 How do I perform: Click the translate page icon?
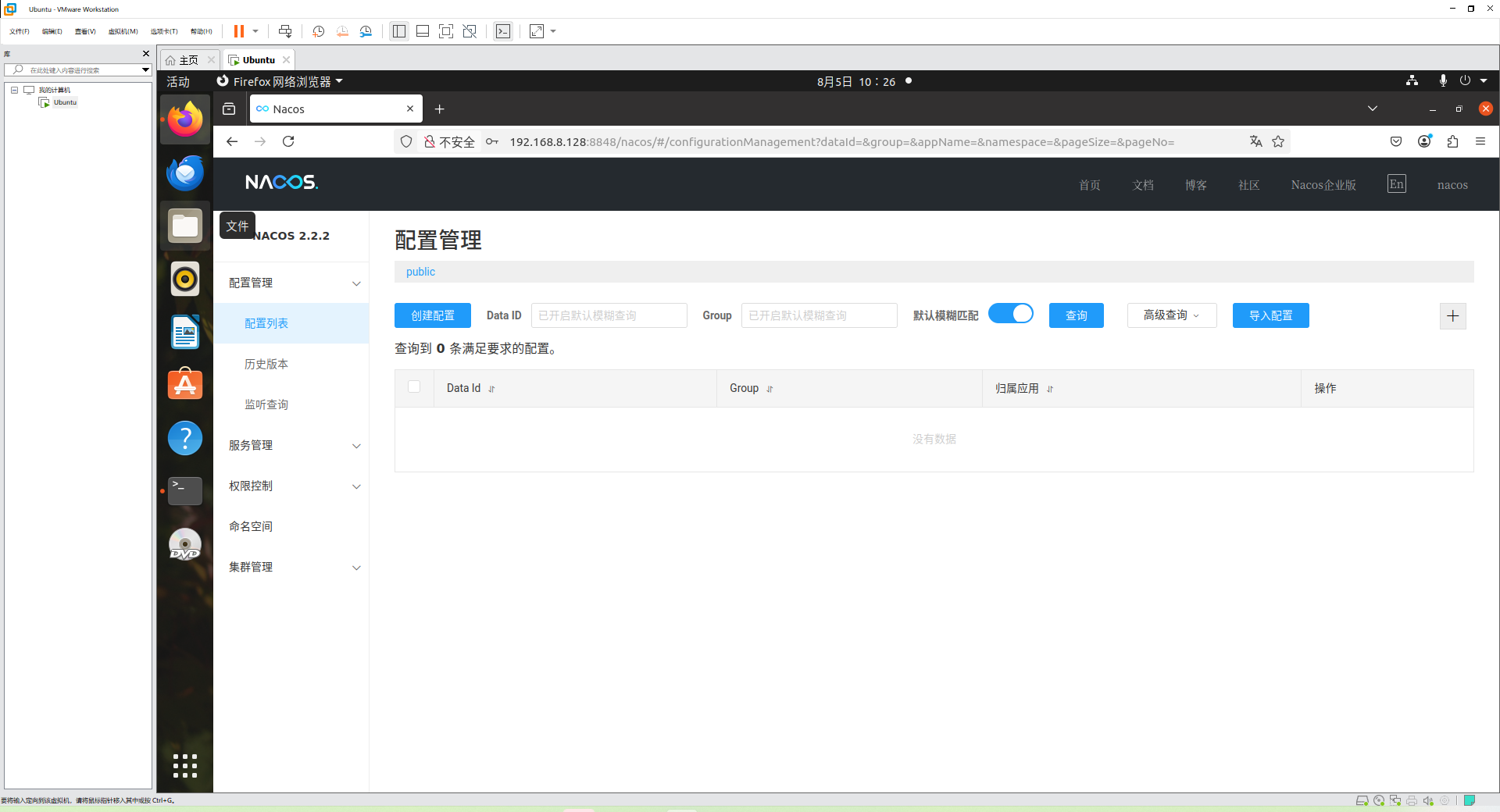[x=1255, y=141]
